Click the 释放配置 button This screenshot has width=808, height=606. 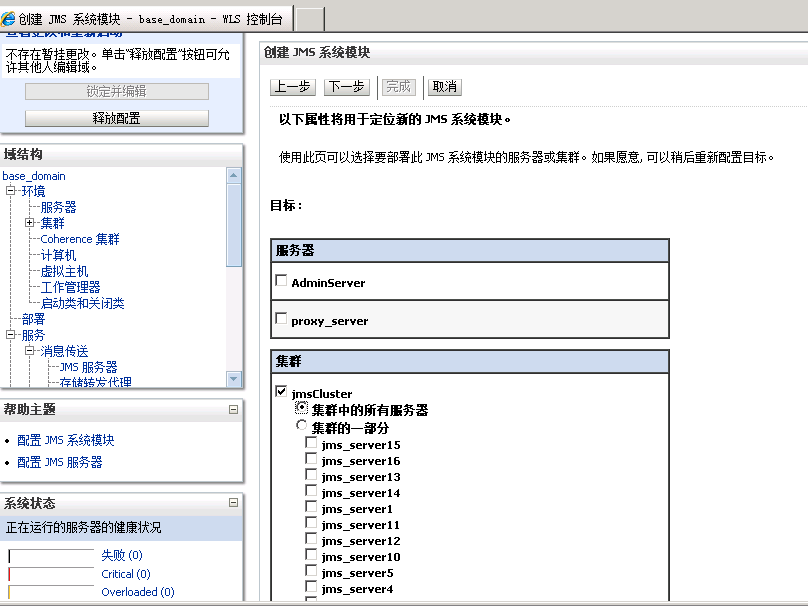tap(117, 118)
